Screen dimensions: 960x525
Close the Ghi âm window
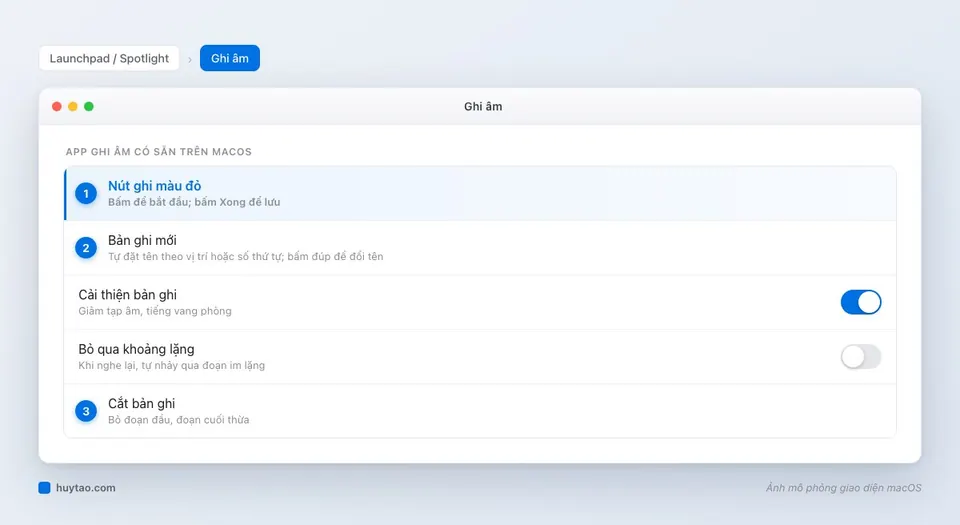coord(57,106)
